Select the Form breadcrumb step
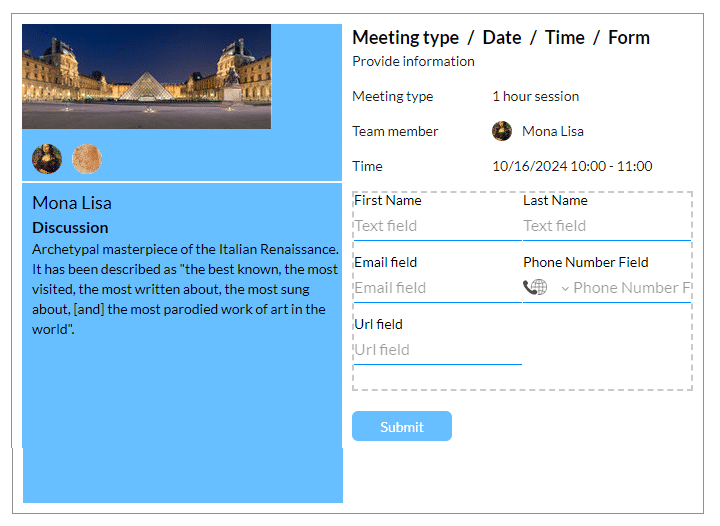720x526 pixels. [x=628, y=38]
